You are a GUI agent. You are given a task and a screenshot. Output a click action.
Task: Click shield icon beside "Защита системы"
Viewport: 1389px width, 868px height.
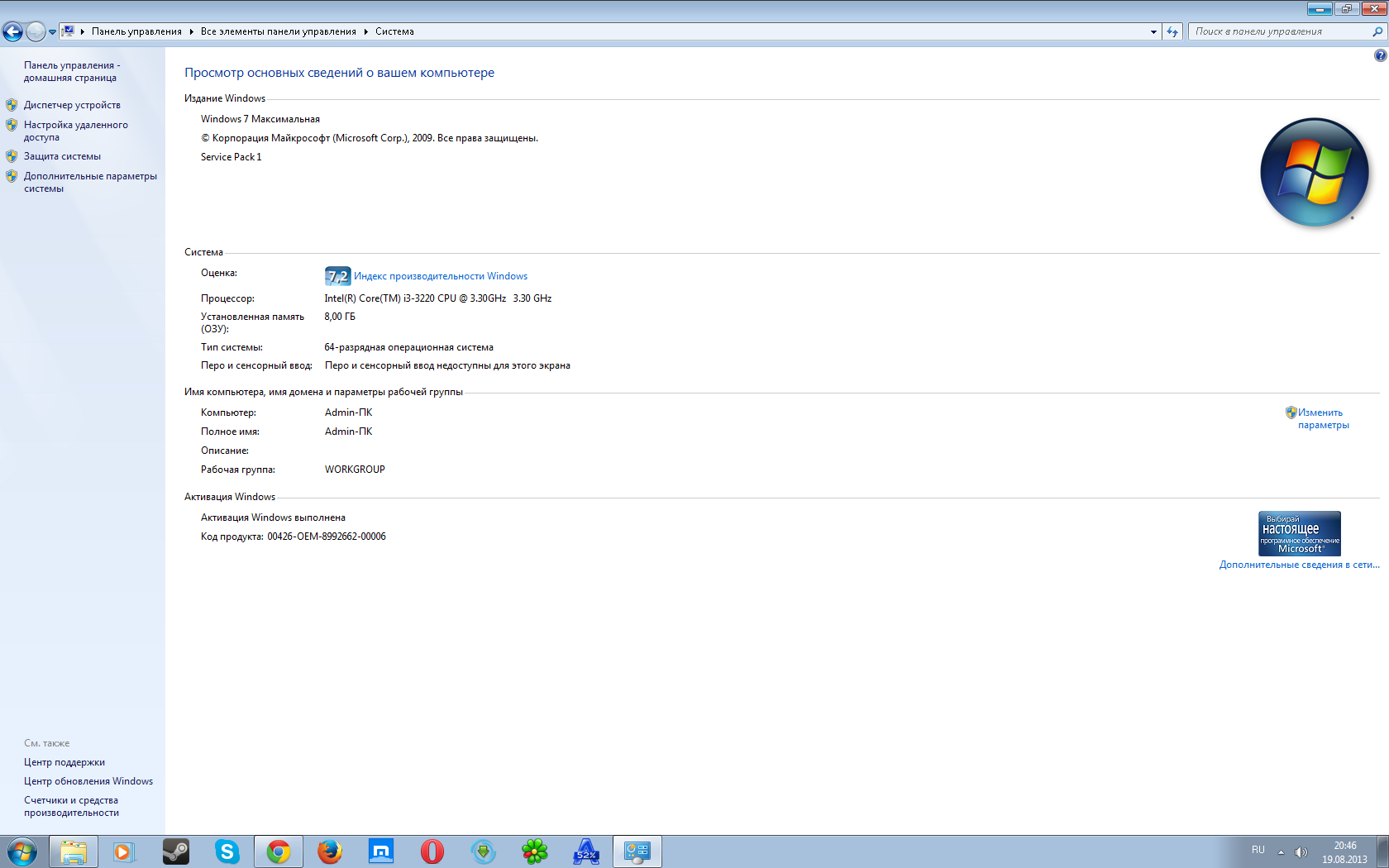click(12, 156)
